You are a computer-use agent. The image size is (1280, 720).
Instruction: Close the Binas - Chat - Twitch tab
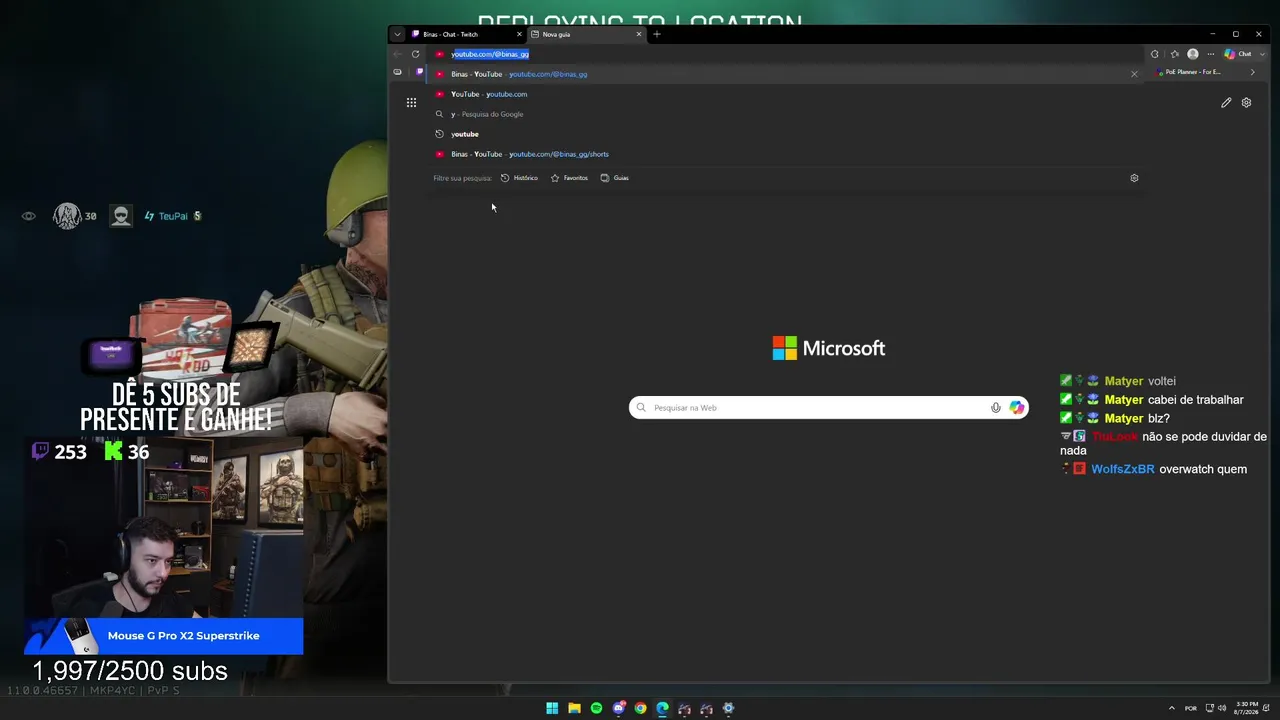coord(519,34)
